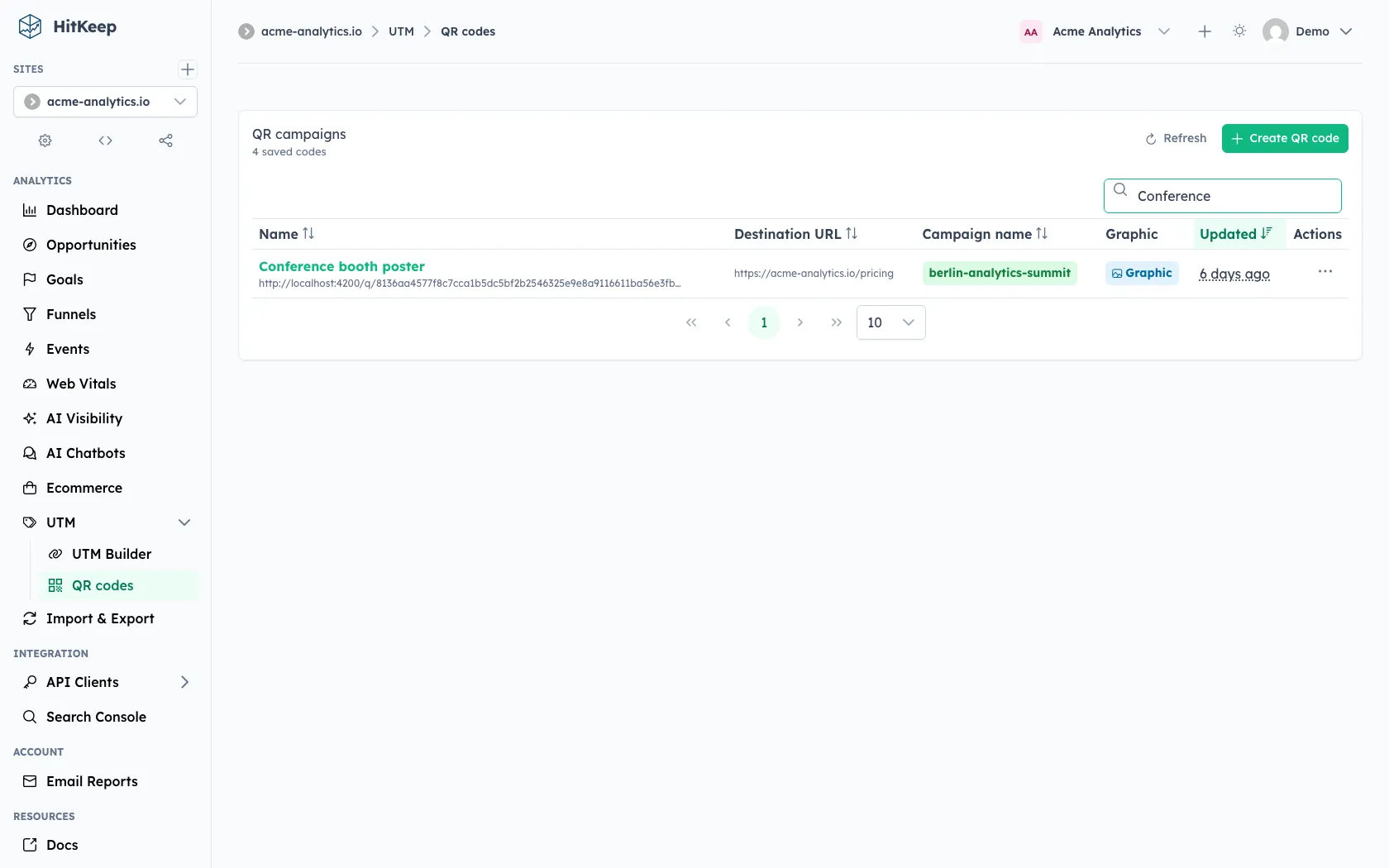The height and width of the screenshot is (868, 1389).
Task: Click the '4 saved codes' text
Action: coord(289,152)
